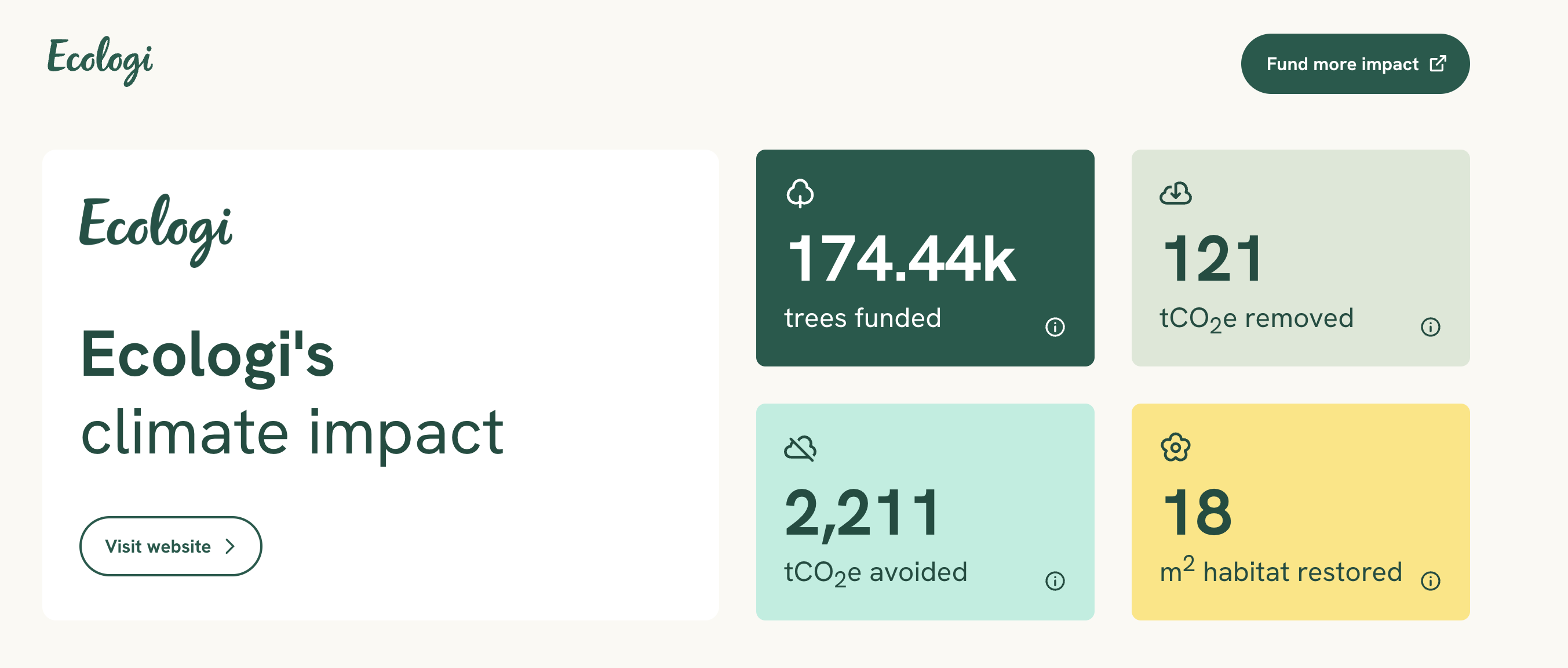Select the 174.44k trees funded figure
This screenshot has width=1568, height=668.
902,260
